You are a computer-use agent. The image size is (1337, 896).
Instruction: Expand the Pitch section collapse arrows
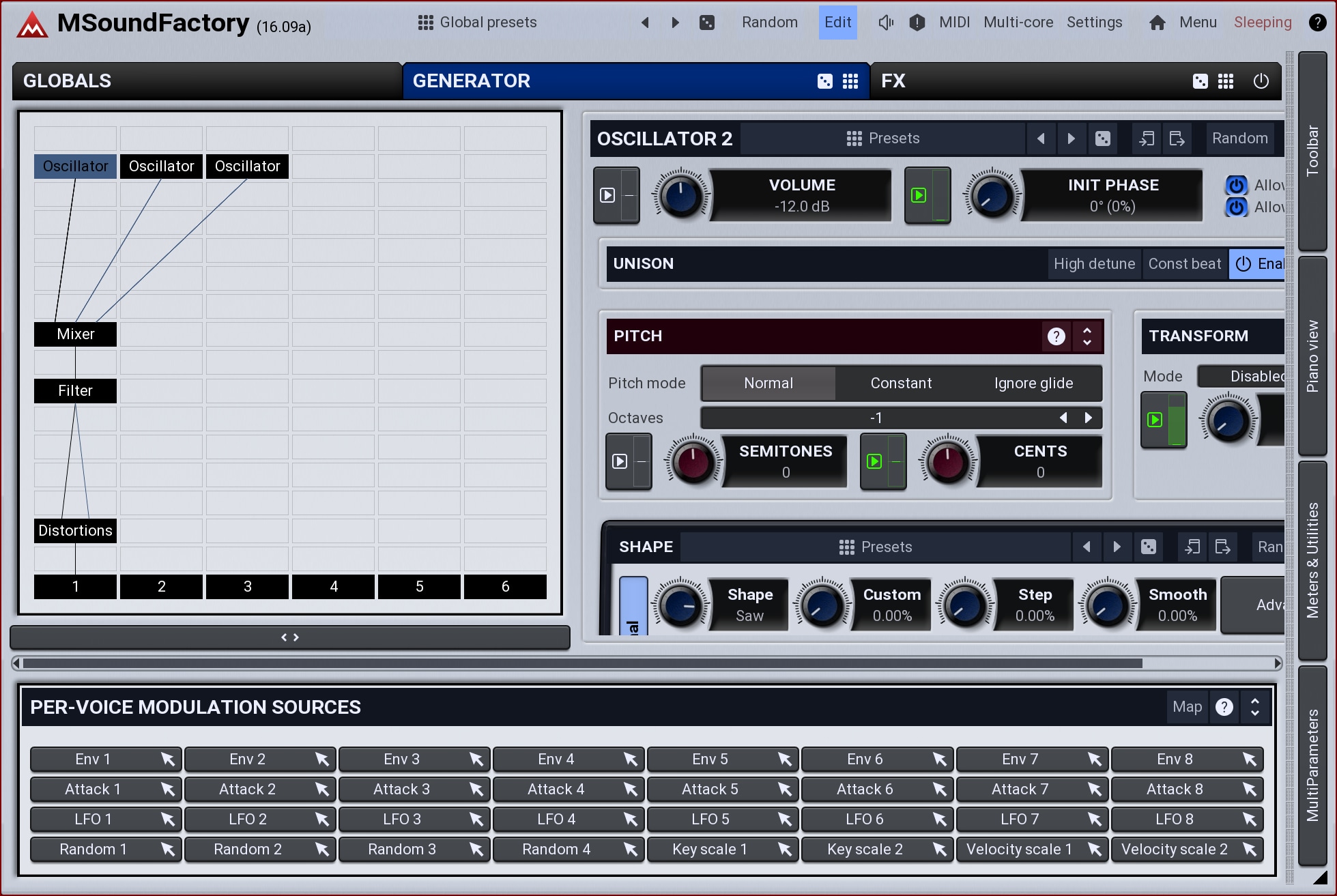(x=1087, y=336)
